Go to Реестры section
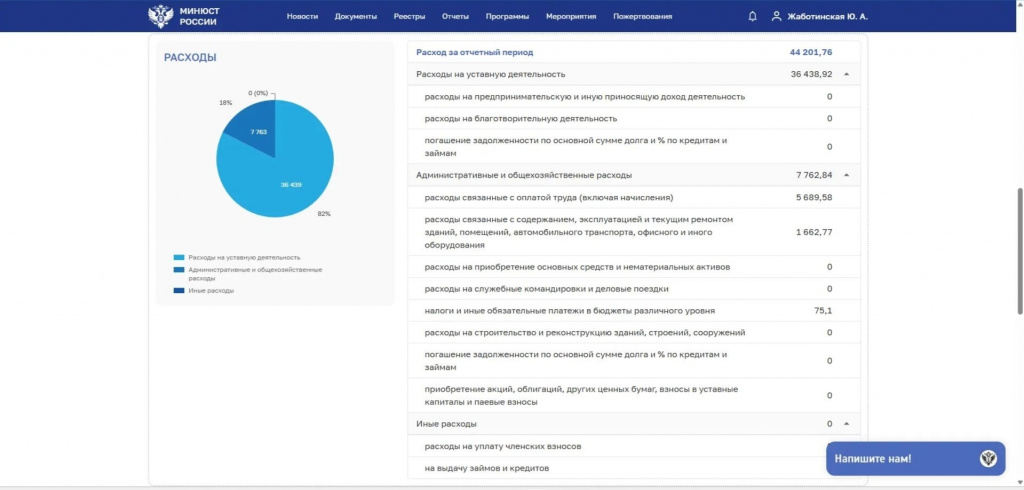 (409, 16)
